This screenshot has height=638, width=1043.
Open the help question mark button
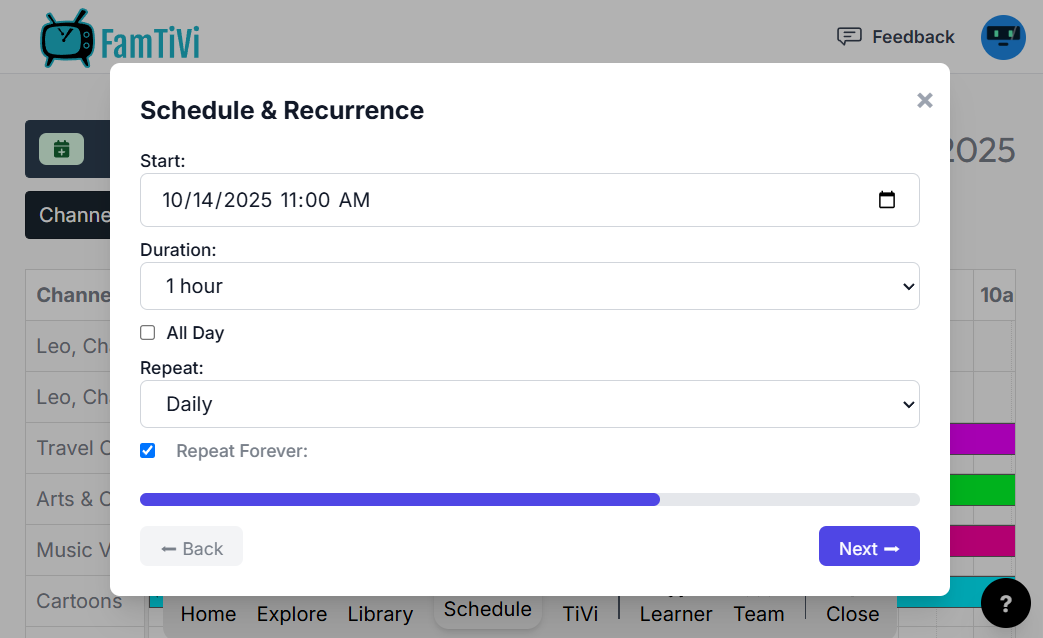(x=1006, y=603)
